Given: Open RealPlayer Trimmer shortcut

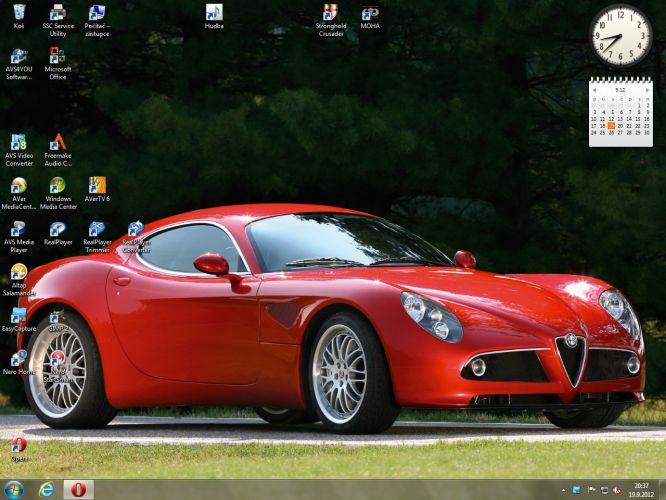Looking at the screenshot, I should [x=97, y=237].
